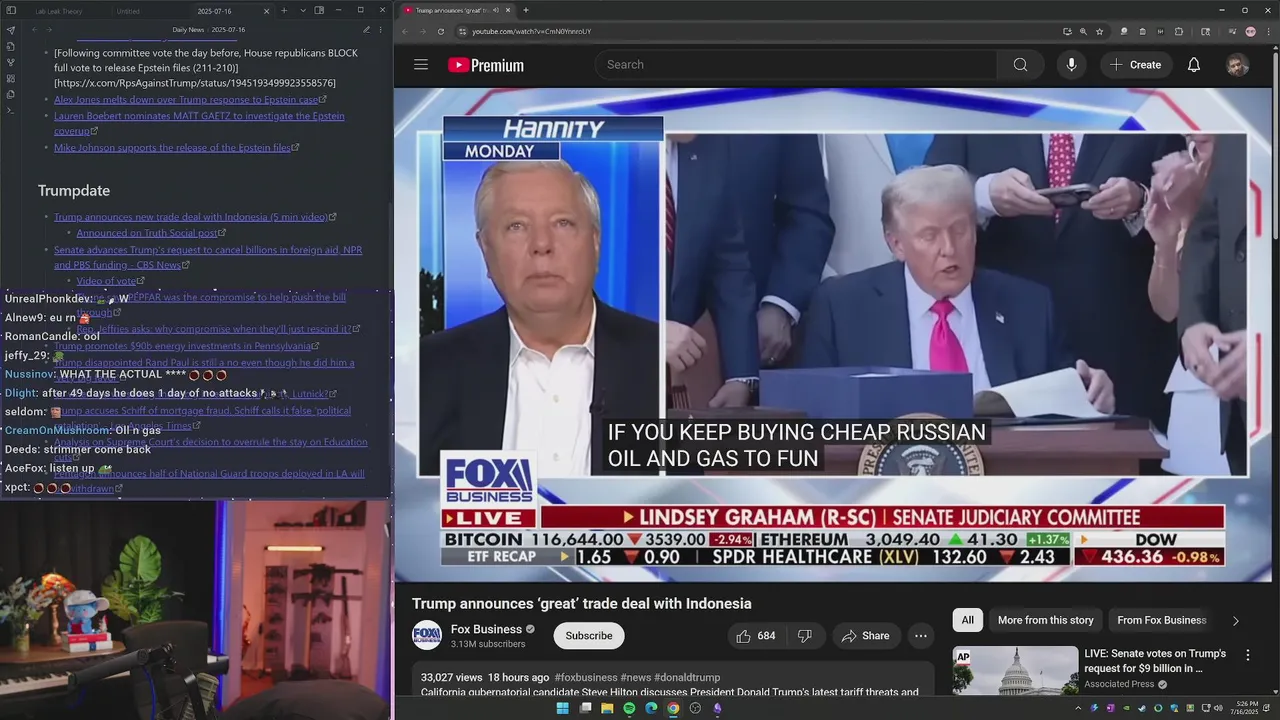Go back in Chrome toolbar
This screenshot has height=720, width=1280.
click(404, 31)
